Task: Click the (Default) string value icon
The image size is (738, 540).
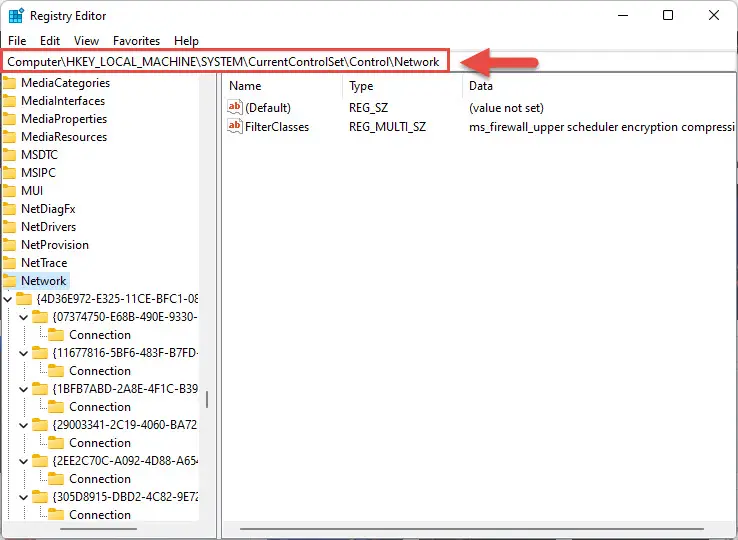Action: pos(234,107)
